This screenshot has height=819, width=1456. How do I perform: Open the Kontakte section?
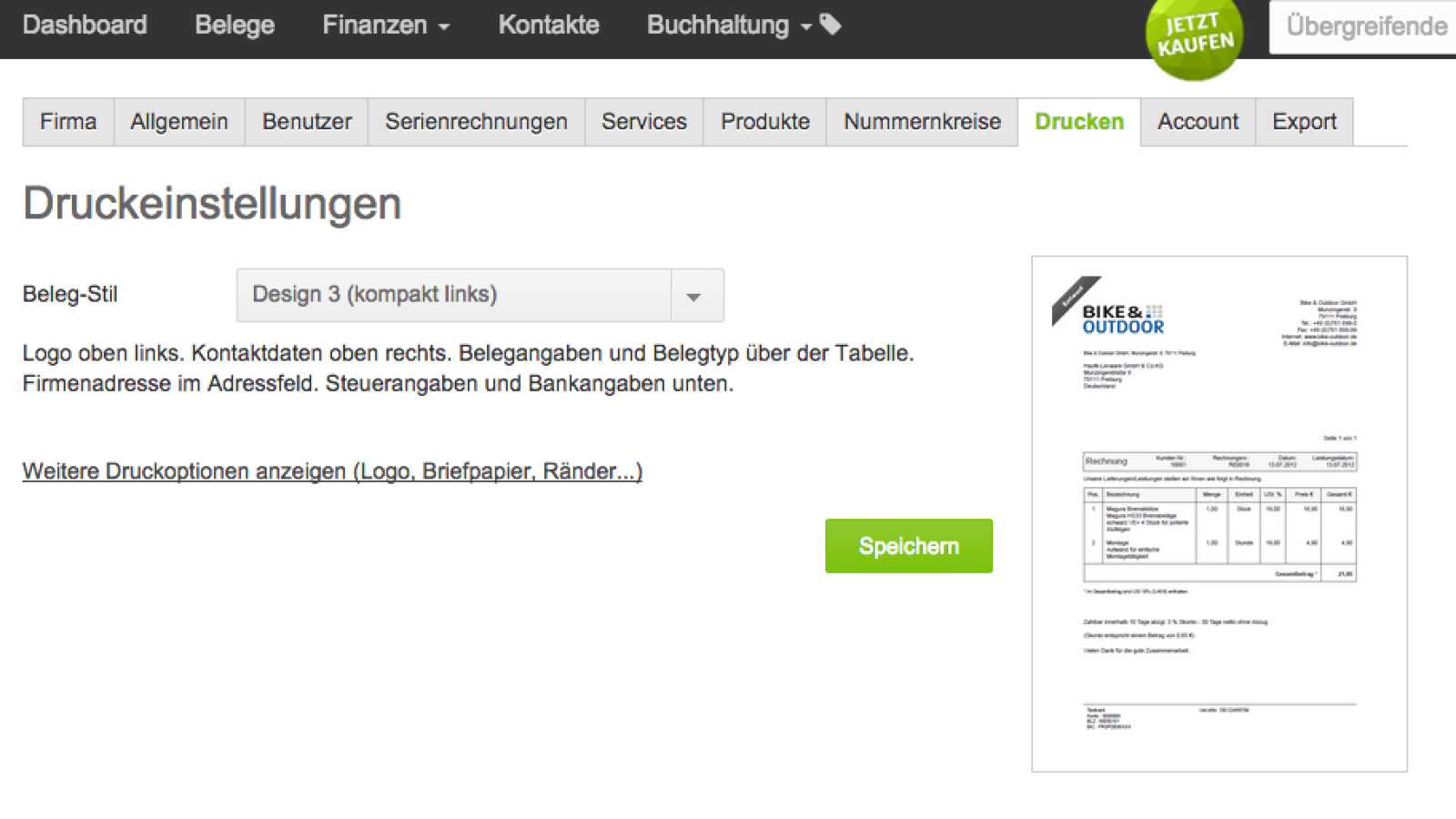pyautogui.click(x=548, y=25)
